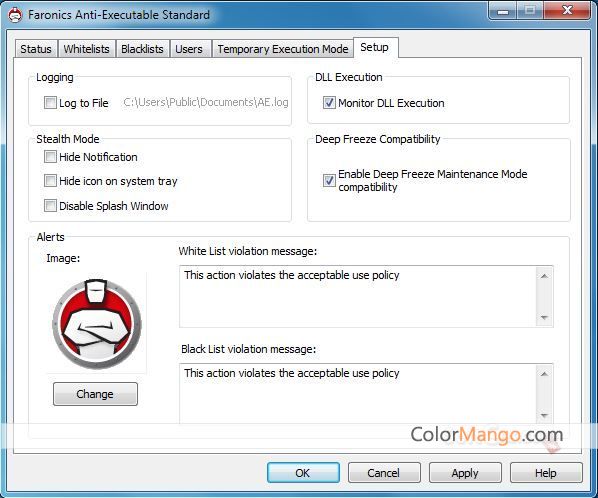Check Hide icon on system tray
This screenshot has width=598, height=498.
click(x=50, y=181)
